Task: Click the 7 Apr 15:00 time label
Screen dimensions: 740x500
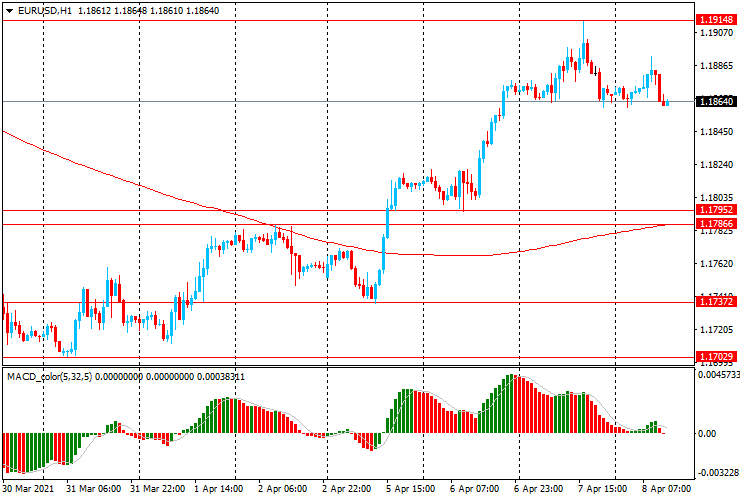Action: [x=602, y=489]
